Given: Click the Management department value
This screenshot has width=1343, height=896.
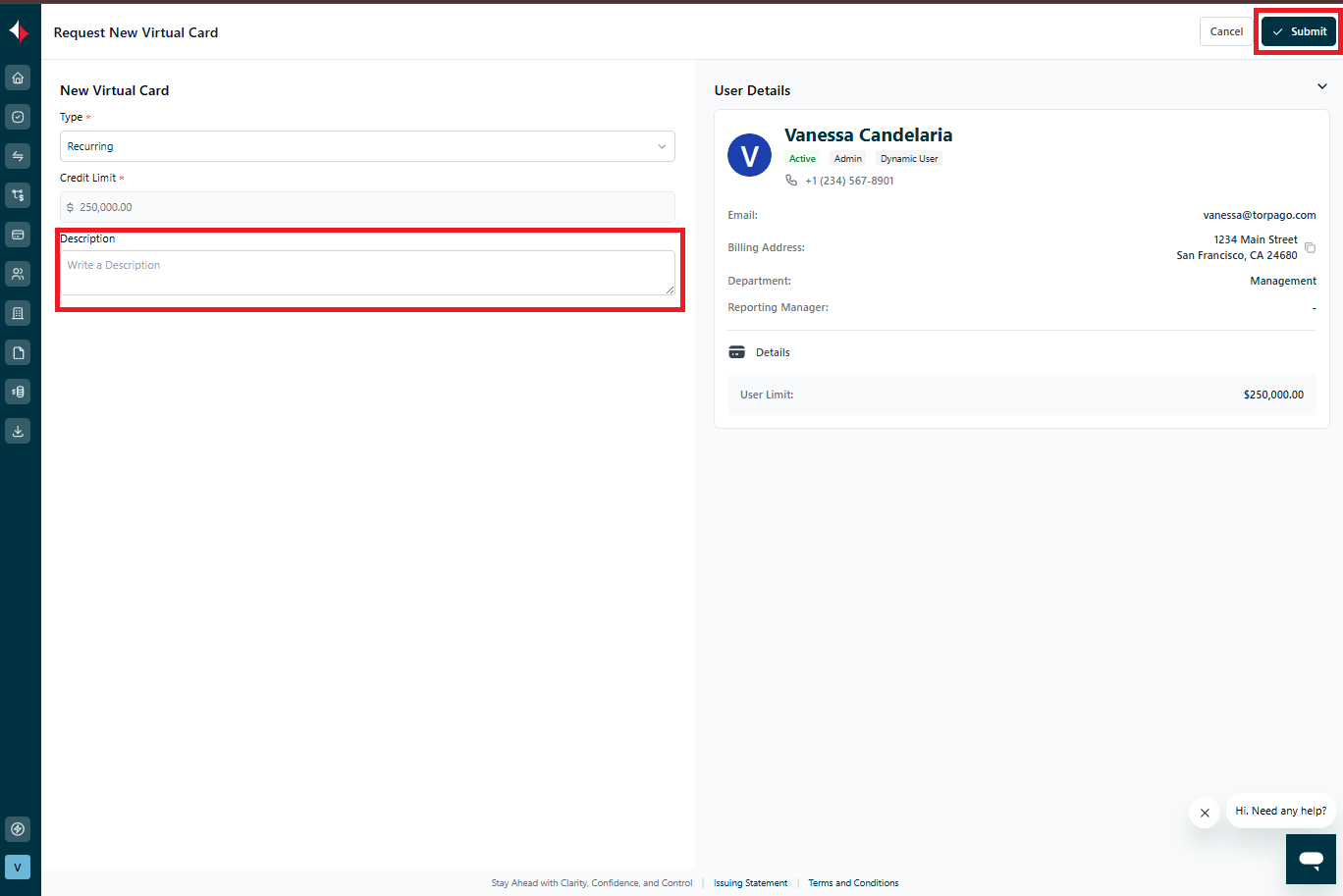Looking at the screenshot, I should point(1283,281).
